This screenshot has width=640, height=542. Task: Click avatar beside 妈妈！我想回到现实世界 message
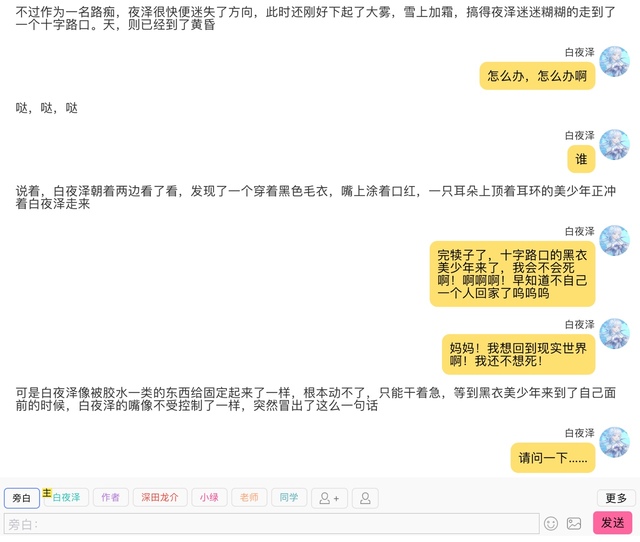pos(614,333)
